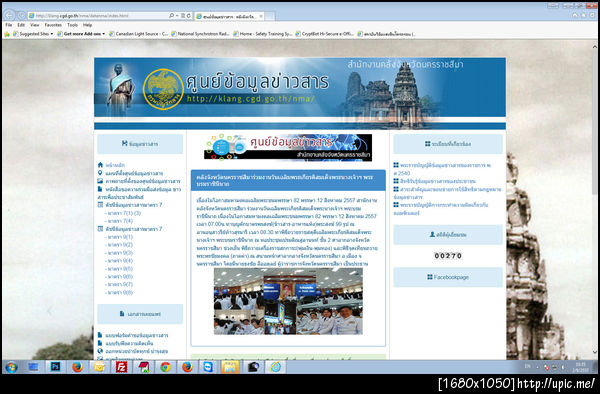Click the visitor counter 00270
Image resolution: width=600 pixels, height=394 pixels.
coord(448,256)
